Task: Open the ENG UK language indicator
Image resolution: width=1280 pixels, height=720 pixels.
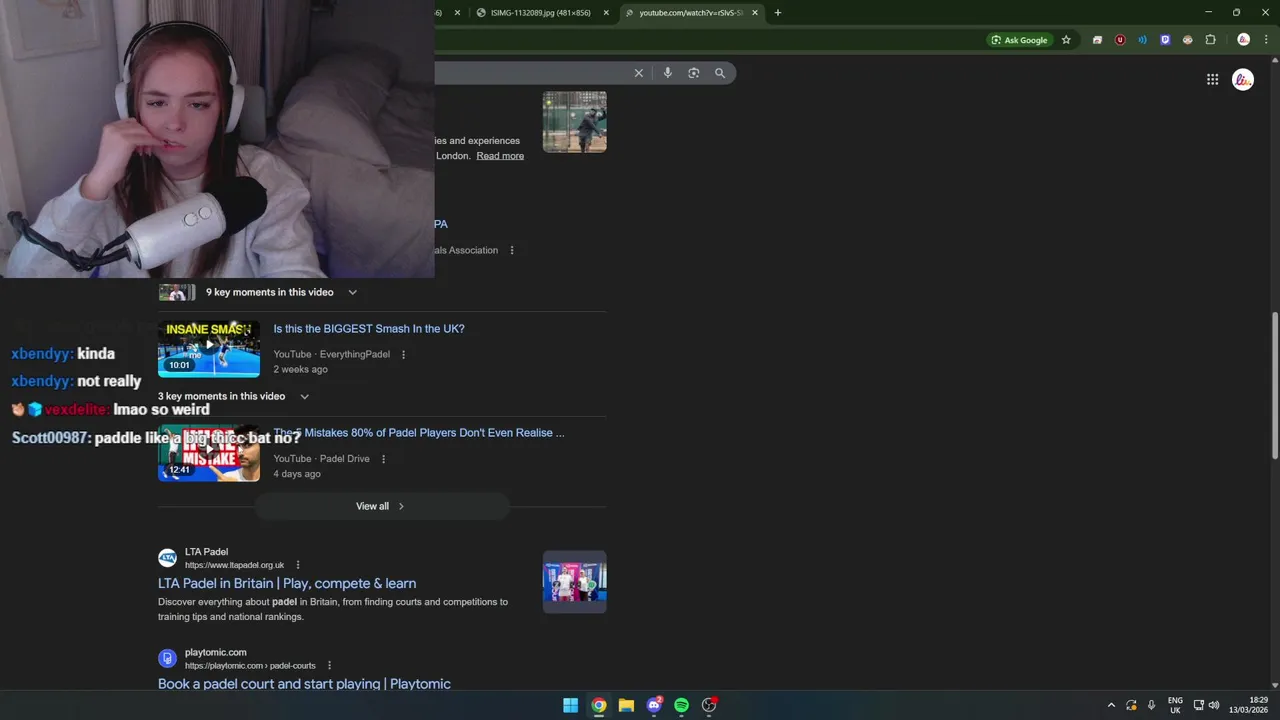Action: [x=1175, y=705]
